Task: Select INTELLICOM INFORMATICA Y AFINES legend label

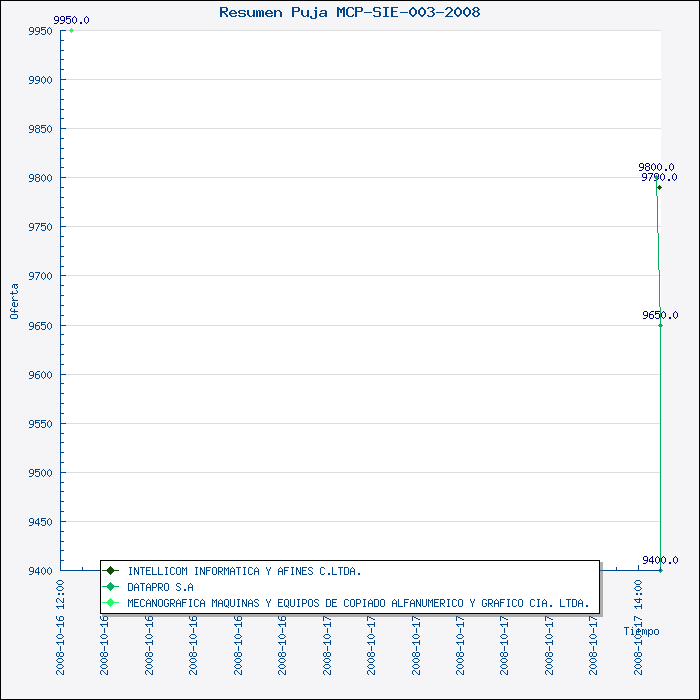Action: click(244, 571)
